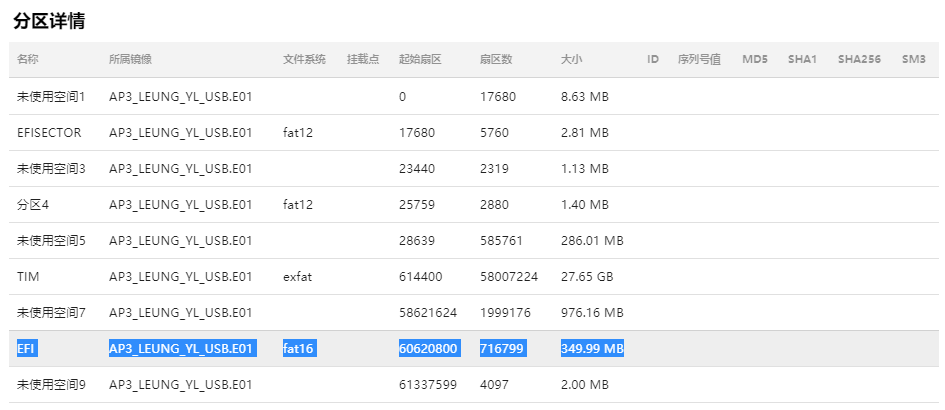Click the 名称 column header

click(x=28, y=59)
